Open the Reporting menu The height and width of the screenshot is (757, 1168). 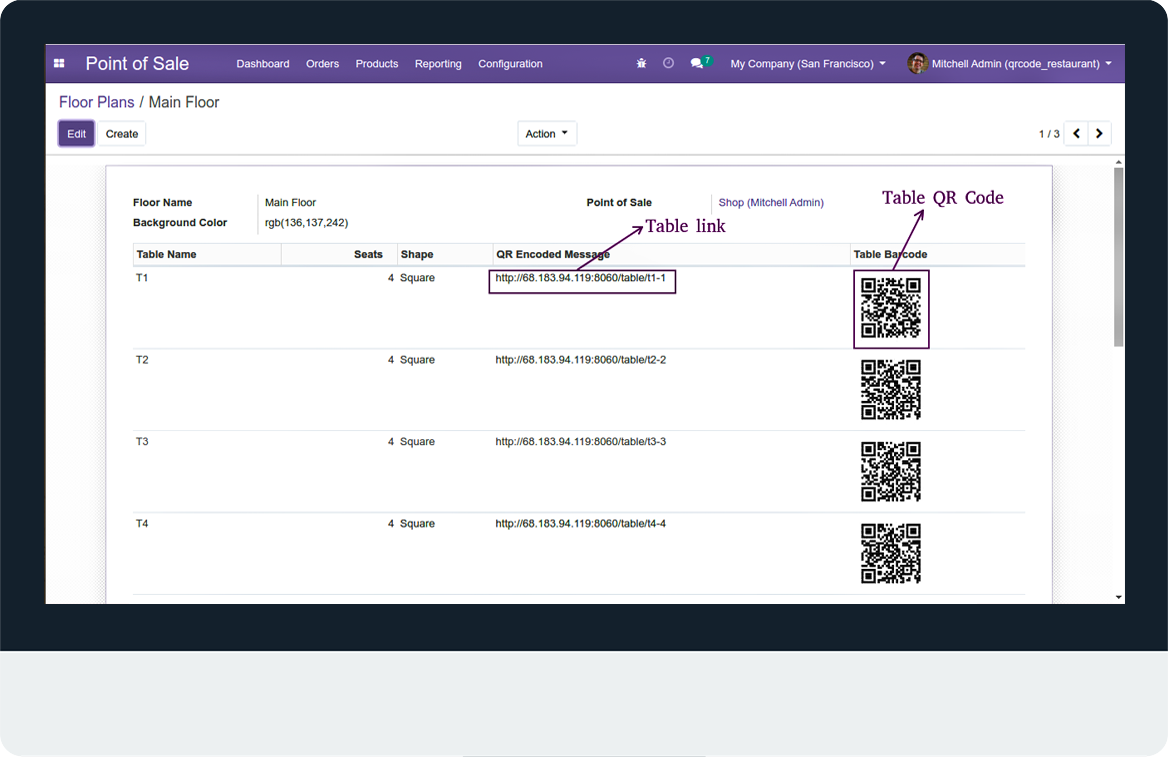coord(438,63)
